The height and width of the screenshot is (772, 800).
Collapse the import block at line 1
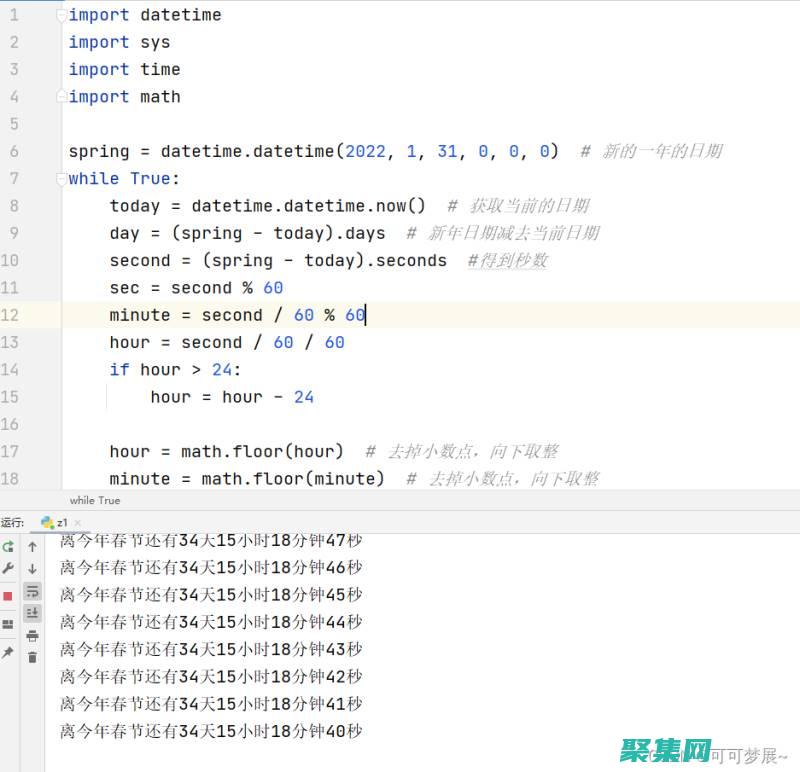click(62, 15)
